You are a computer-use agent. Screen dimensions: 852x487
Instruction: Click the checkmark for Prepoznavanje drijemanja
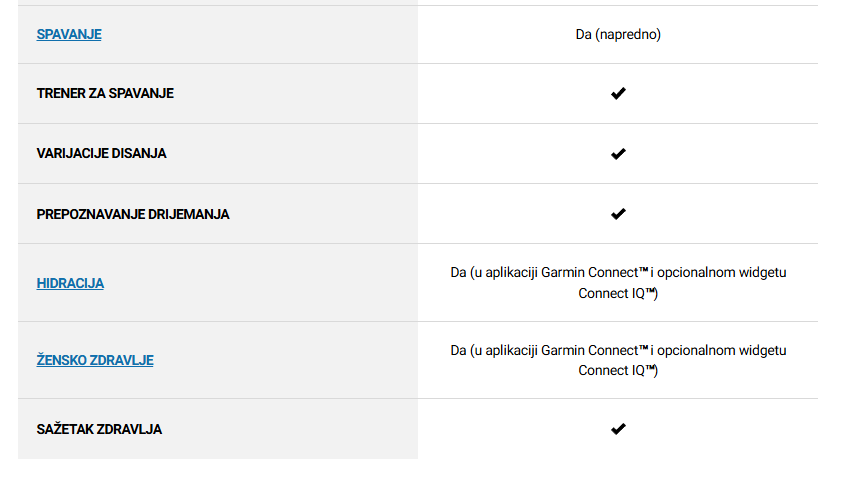(x=618, y=214)
